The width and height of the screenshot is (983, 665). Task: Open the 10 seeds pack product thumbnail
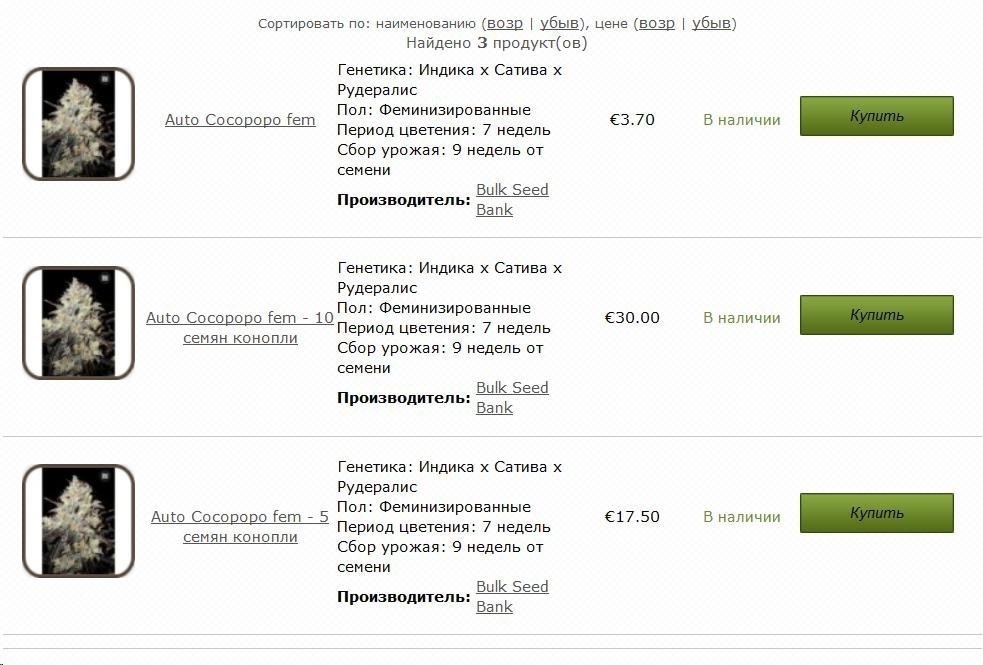pyautogui.click(x=78, y=322)
